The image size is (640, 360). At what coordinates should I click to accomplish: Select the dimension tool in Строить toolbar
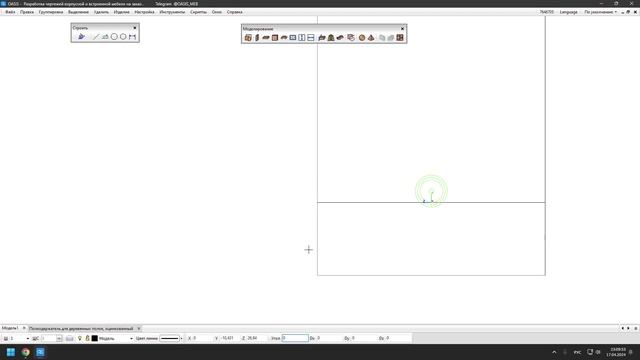tap(132, 37)
